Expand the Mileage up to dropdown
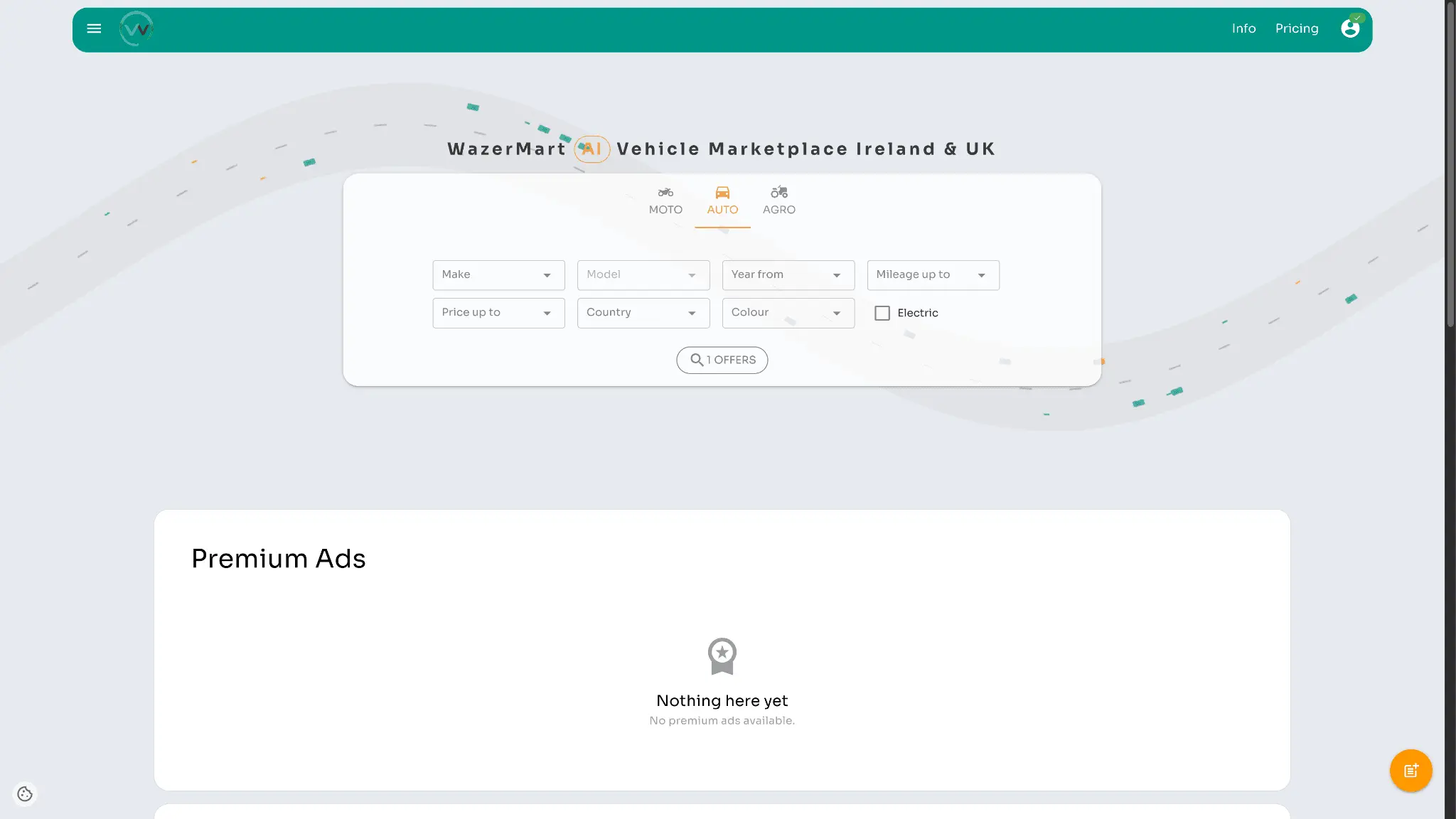 coord(933,275)
